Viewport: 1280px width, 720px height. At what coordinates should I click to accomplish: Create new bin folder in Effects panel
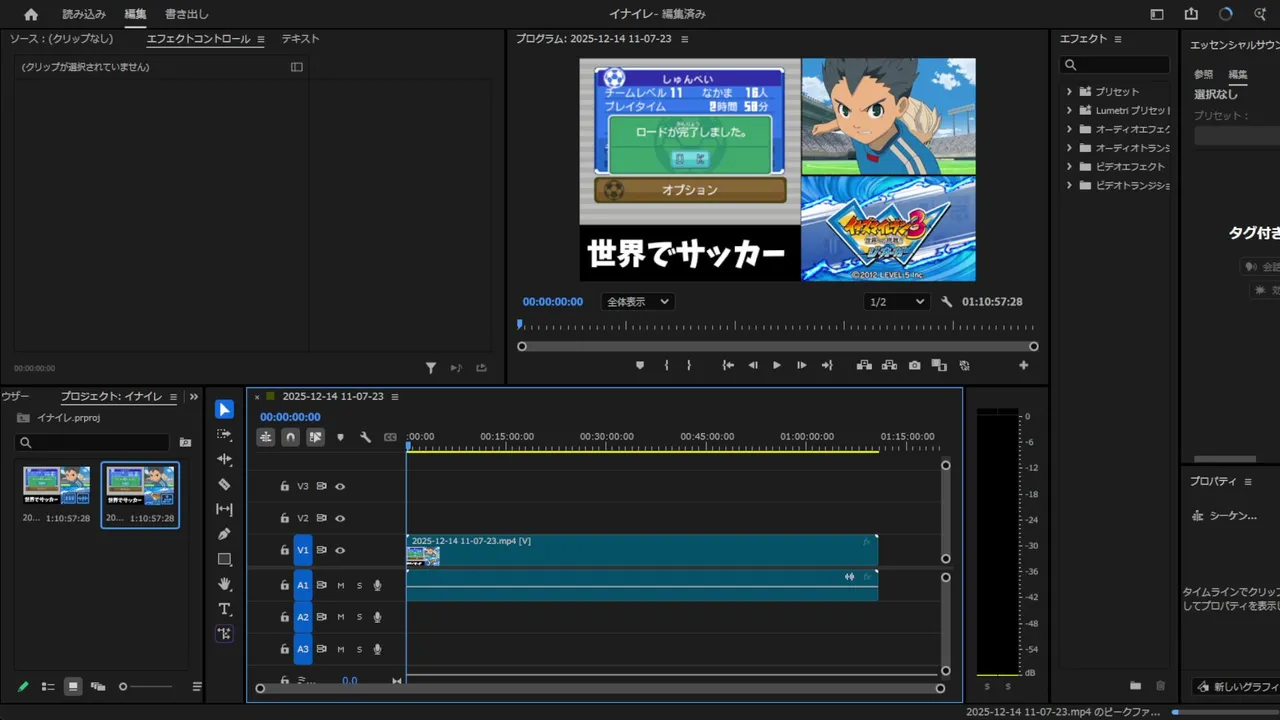pyautogui.click(x=1135, y=686)
